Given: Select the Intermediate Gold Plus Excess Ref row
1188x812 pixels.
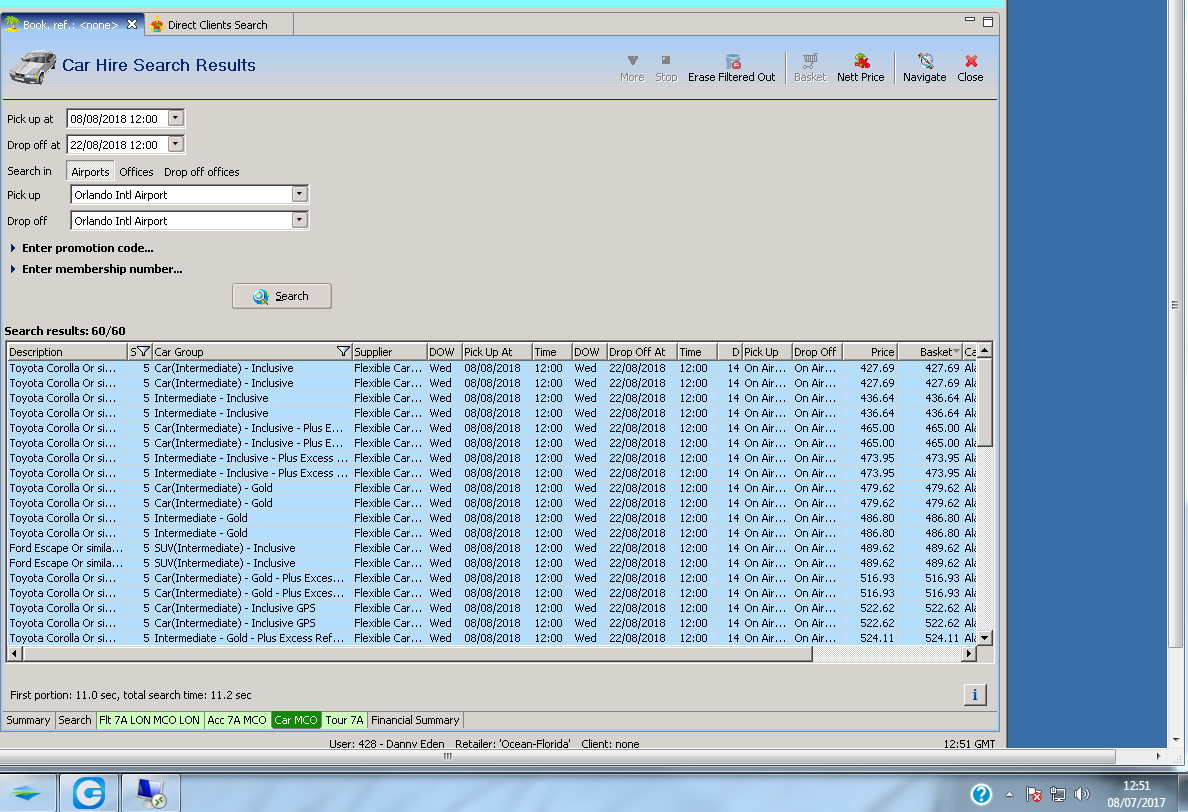Looking at the screenshot, I should [x=492, y=638].
